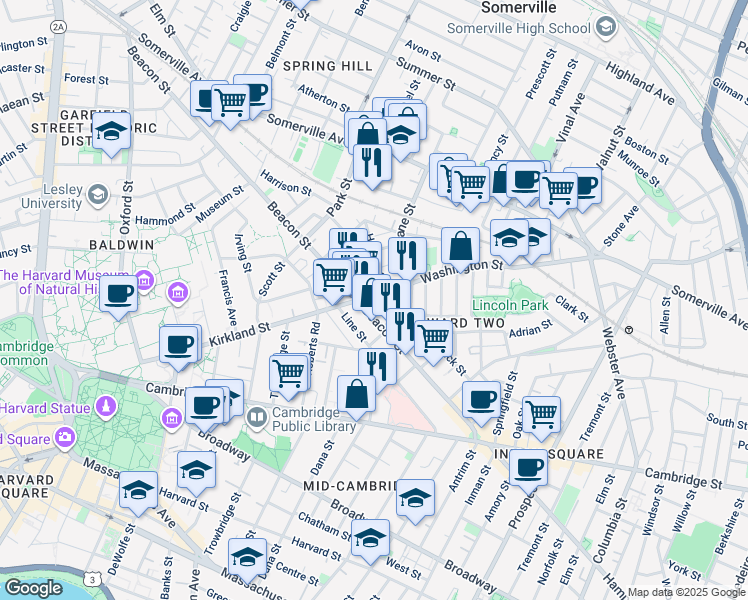Viewport: 748px width, 600px height.
Task: Click the graduation cap marker near Garfield Street
Action: click(111, 130)
